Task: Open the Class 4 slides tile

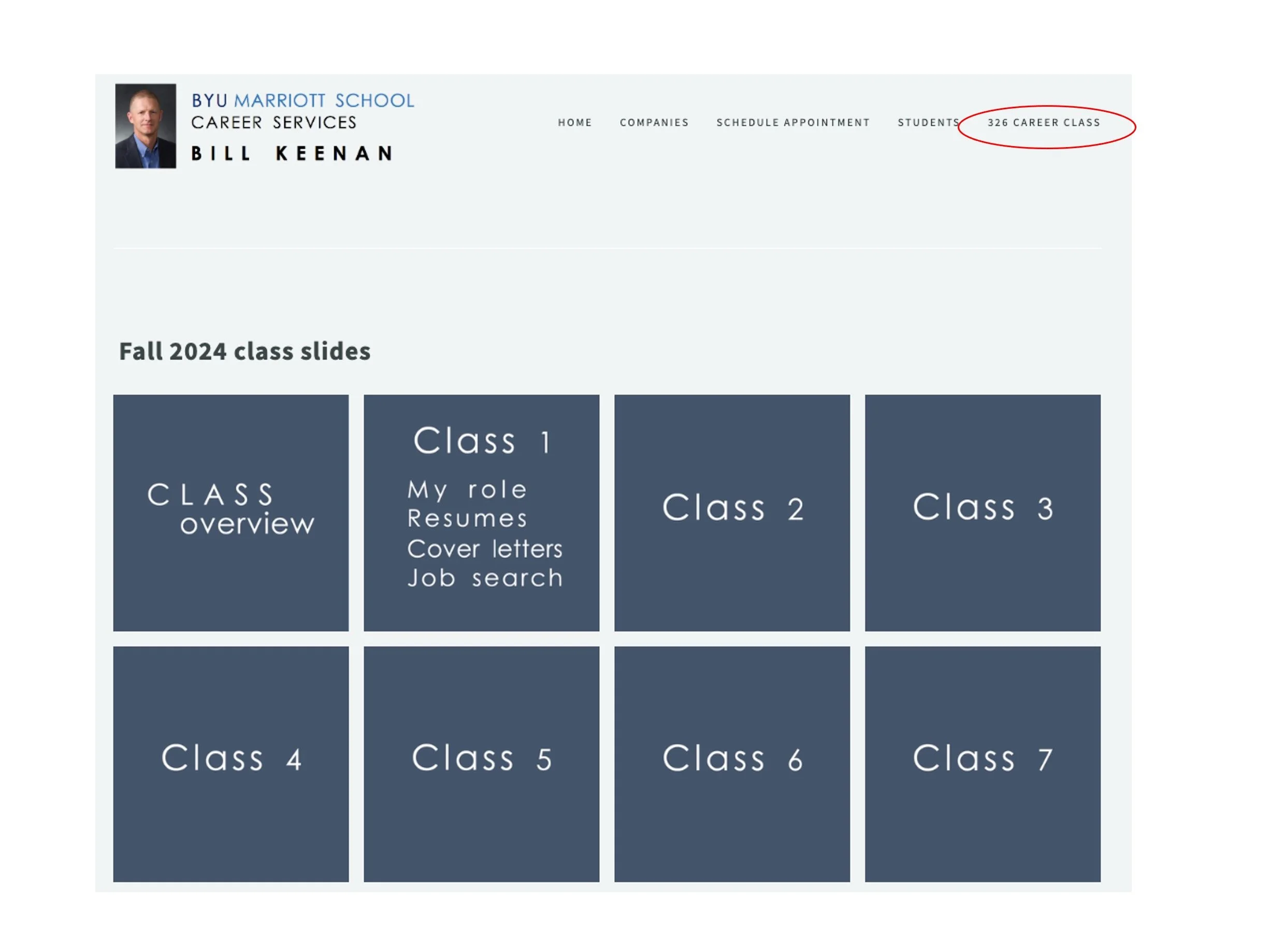Action: click(230, 763)
